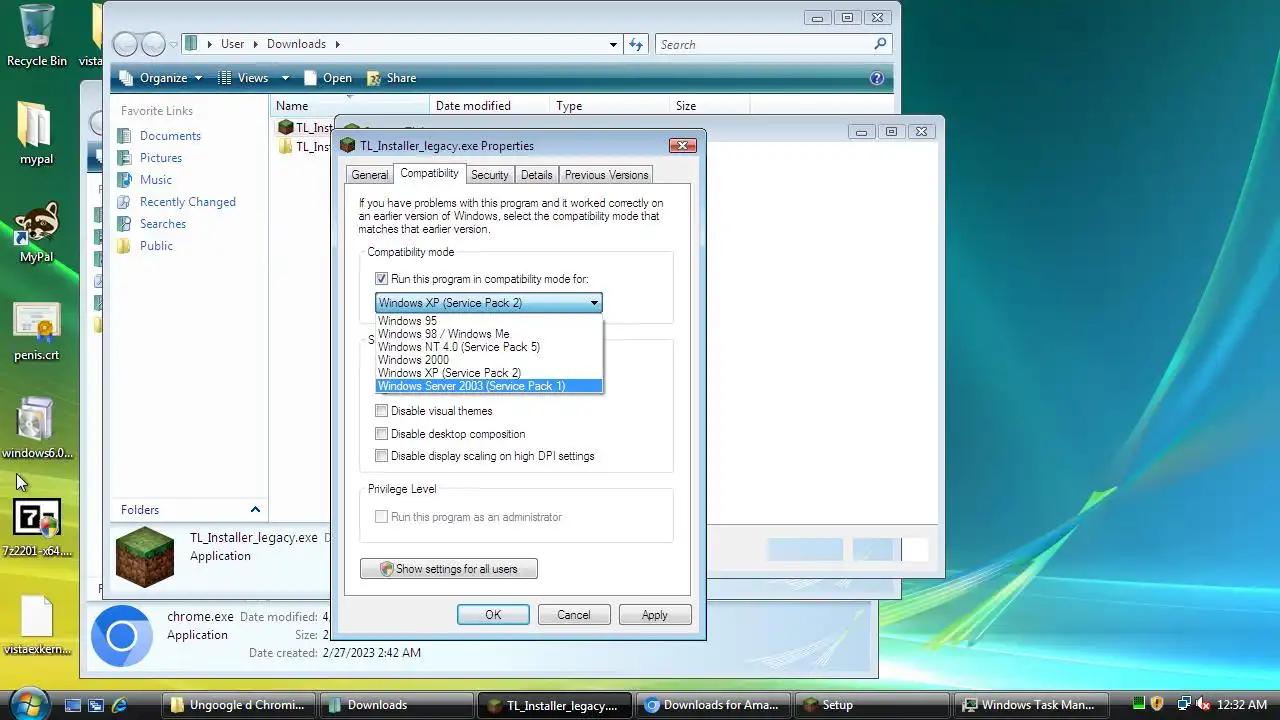Sort by Date modified column header
This screenshot has height=720, width=1280.
point(490,106)
